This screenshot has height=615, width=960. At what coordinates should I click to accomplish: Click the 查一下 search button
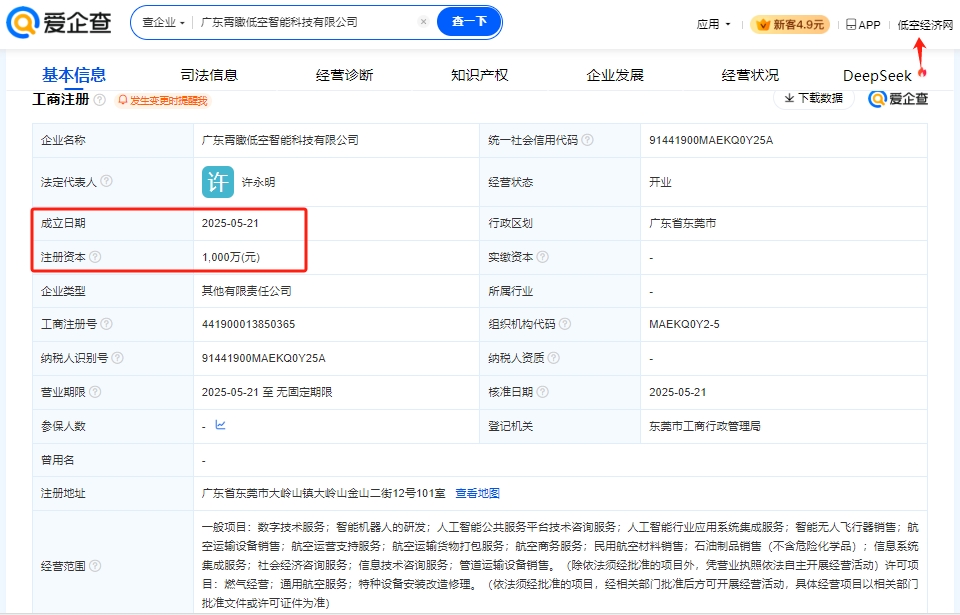click(467, 21)
